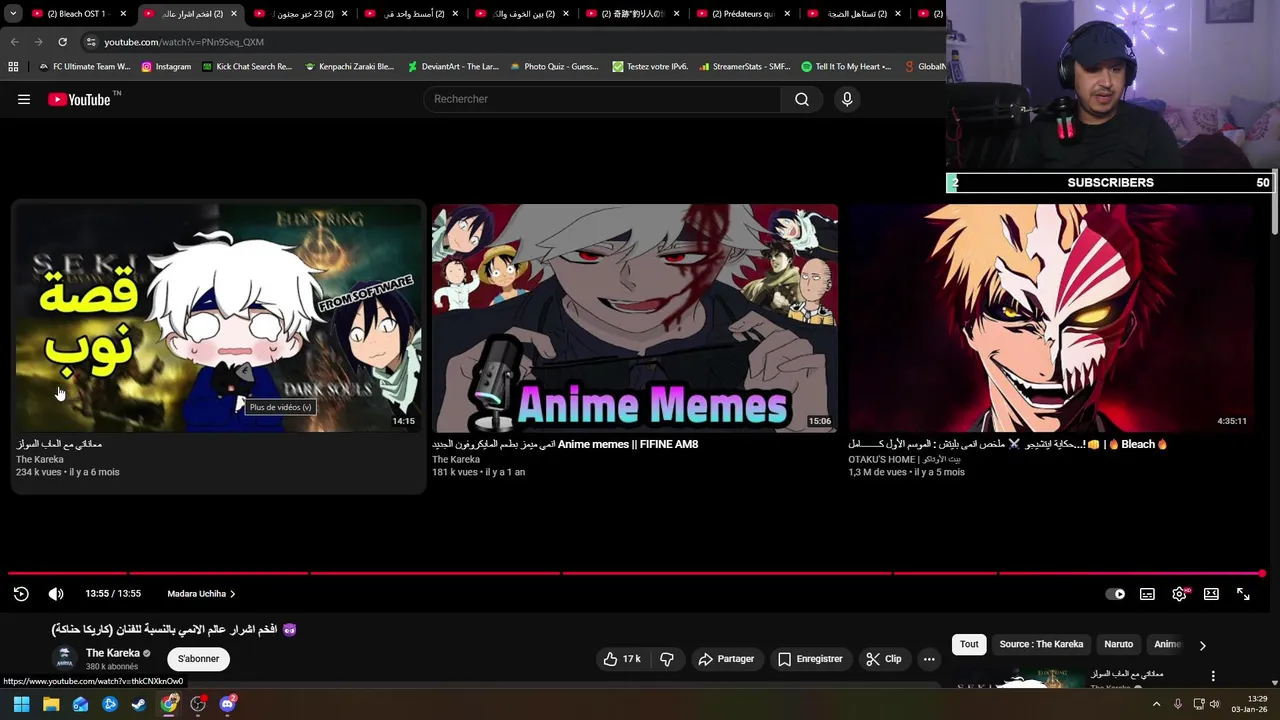This screenshot has height=720, width=1280.
Task: Dislike the video
Action: click(x=667, y=659)
